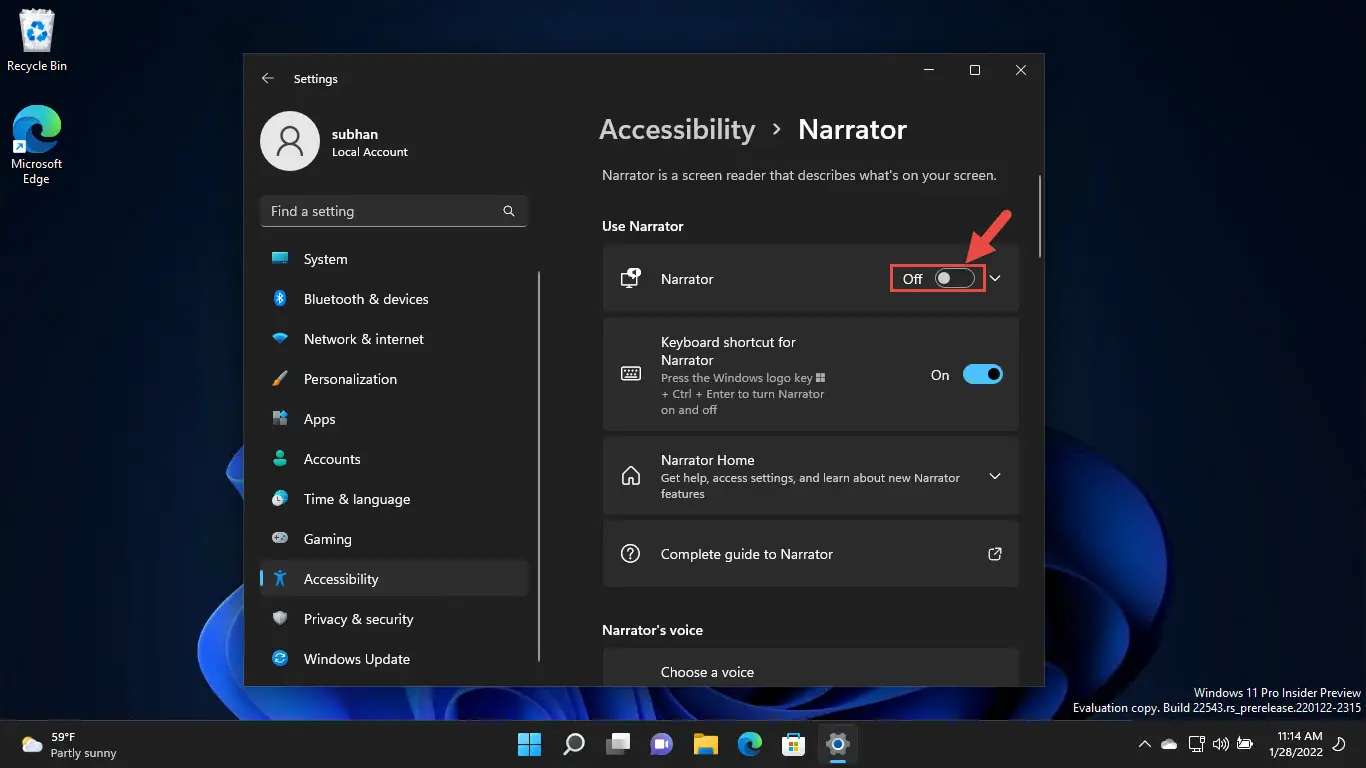Image resolution: width=1366 pixels, height=768 pixels.
Task: Click the Network wifi icon in sidebar
Action: pos(281,339)
